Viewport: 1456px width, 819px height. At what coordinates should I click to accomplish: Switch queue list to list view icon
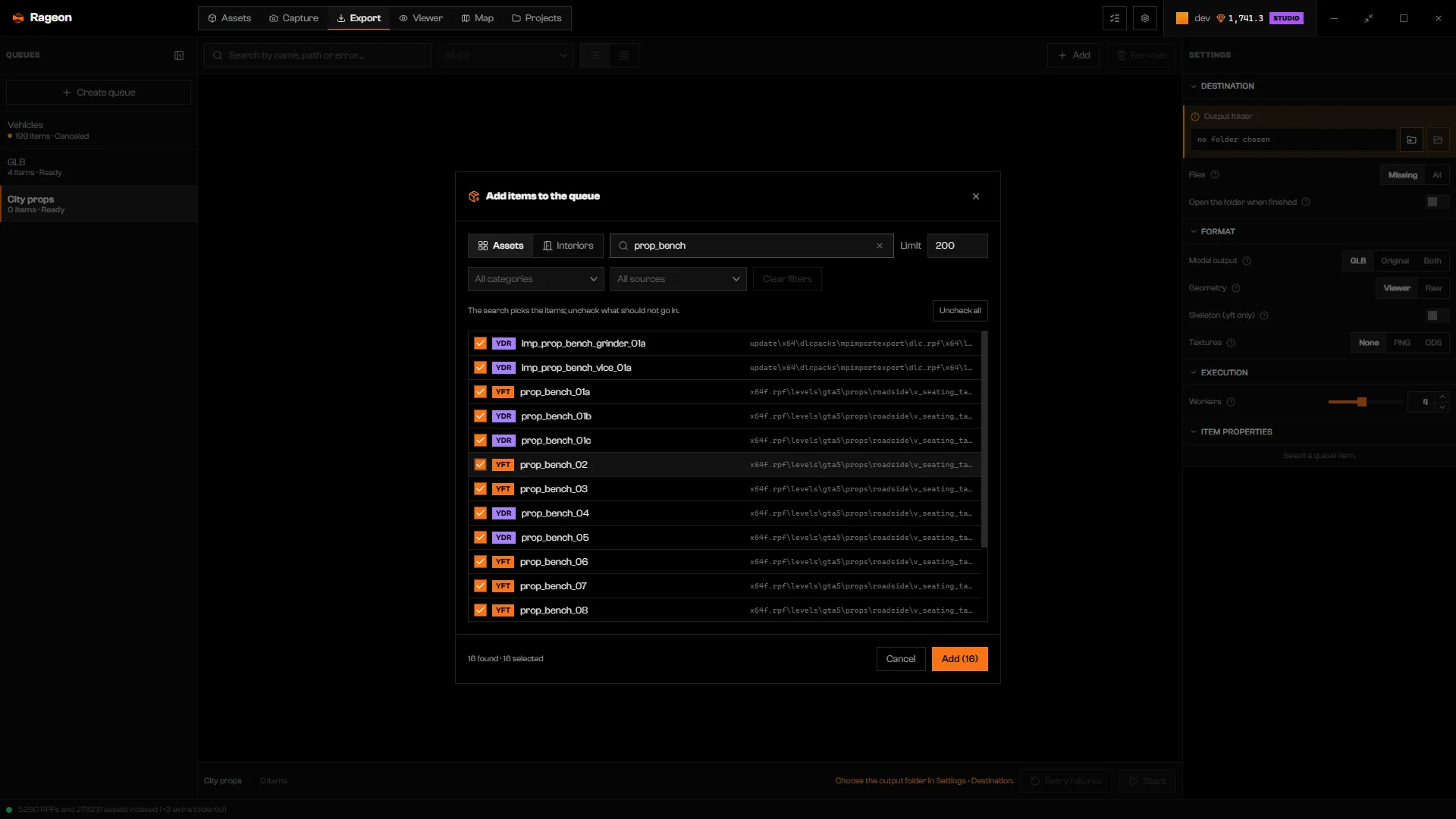pos(595,55)
